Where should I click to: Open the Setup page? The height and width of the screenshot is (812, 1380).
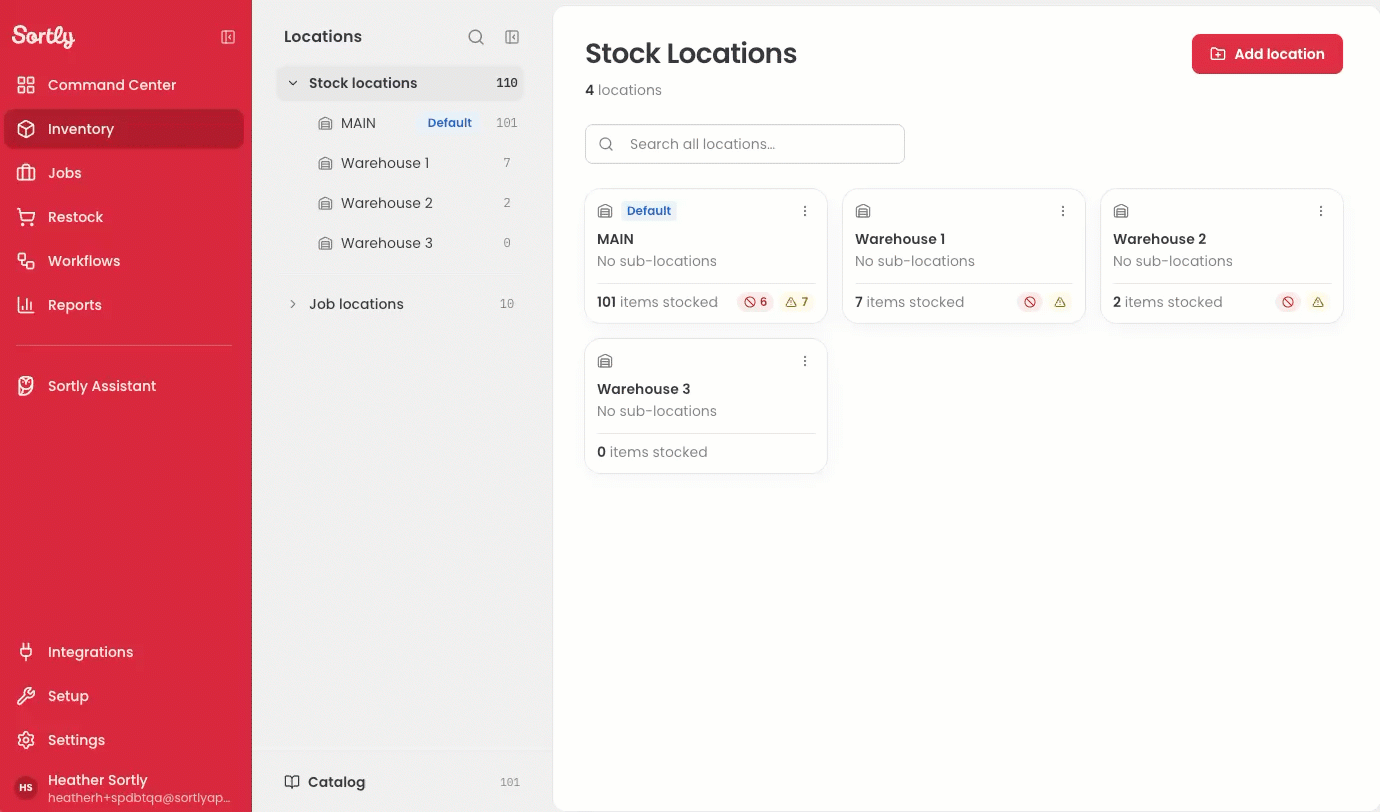point(124,696)
